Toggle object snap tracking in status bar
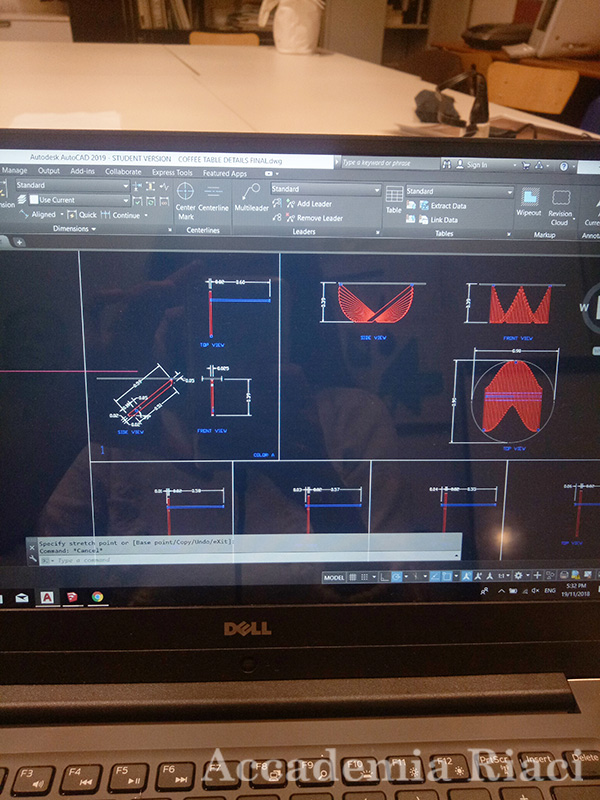Screen dimensions: 600x800 coord(435,577)
